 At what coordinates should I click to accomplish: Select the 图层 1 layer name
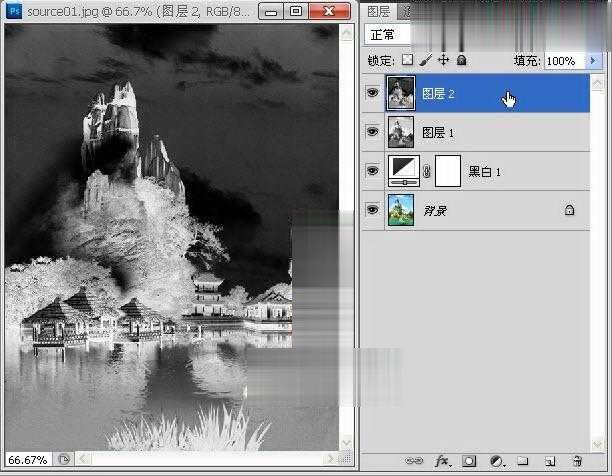[x=438, y=133]
